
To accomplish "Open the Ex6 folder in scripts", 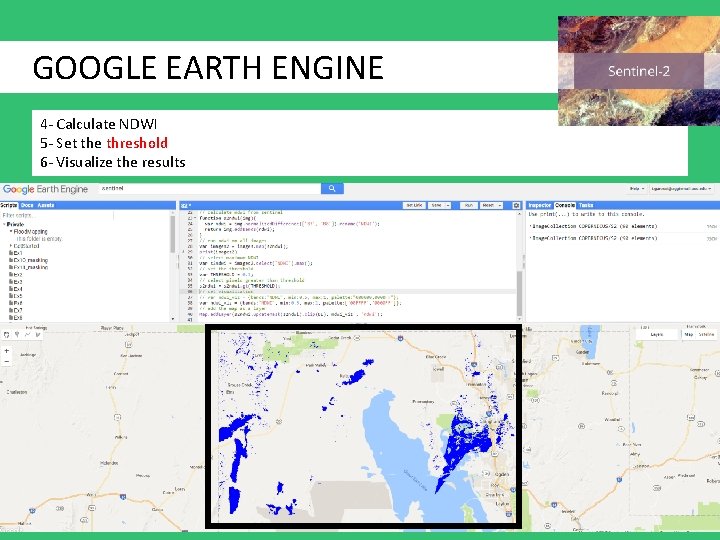I will click(16, 303).
